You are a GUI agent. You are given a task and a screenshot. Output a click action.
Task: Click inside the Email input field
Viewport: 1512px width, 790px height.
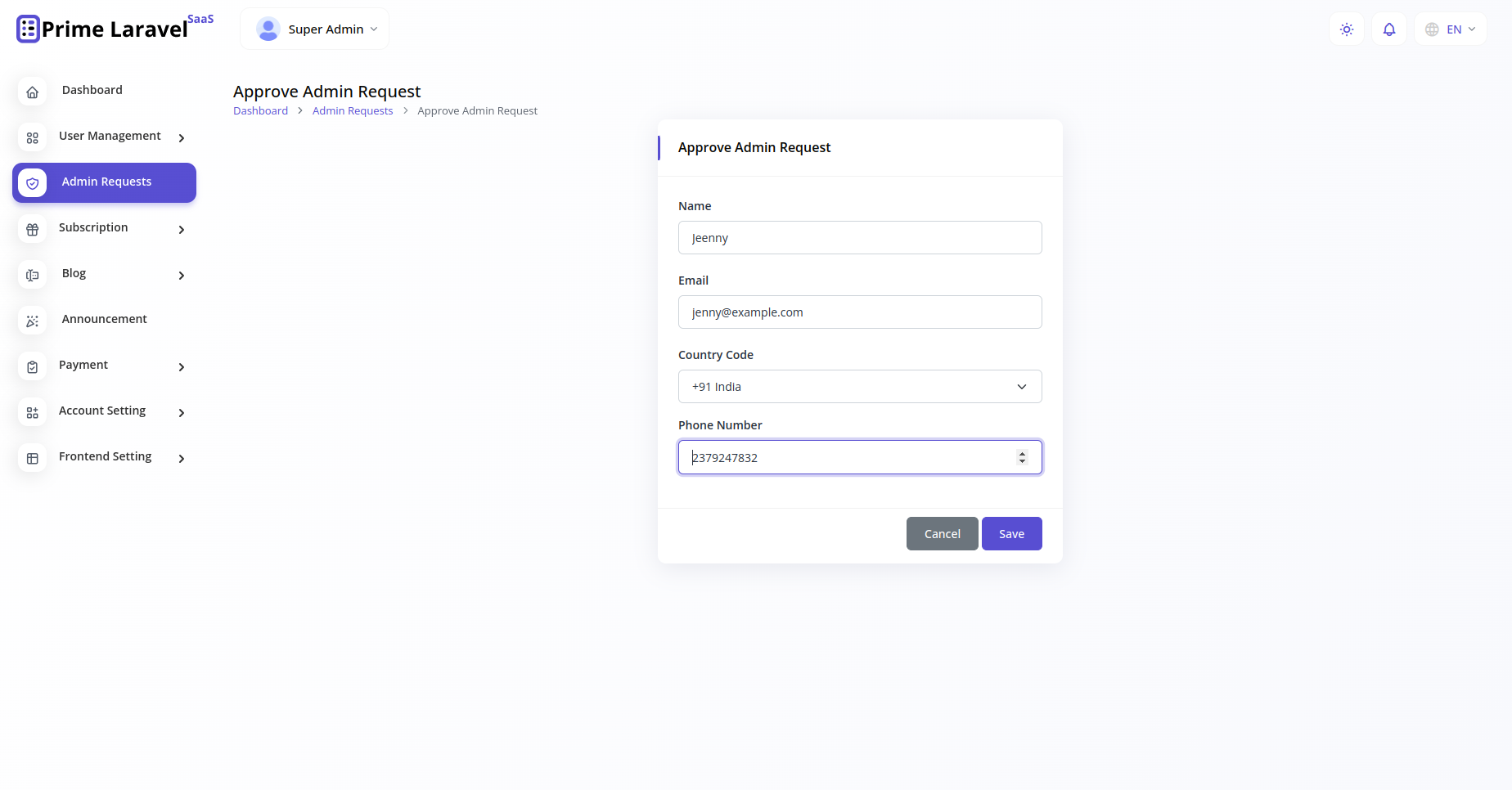pyautogui.click(x=859, y=312)
